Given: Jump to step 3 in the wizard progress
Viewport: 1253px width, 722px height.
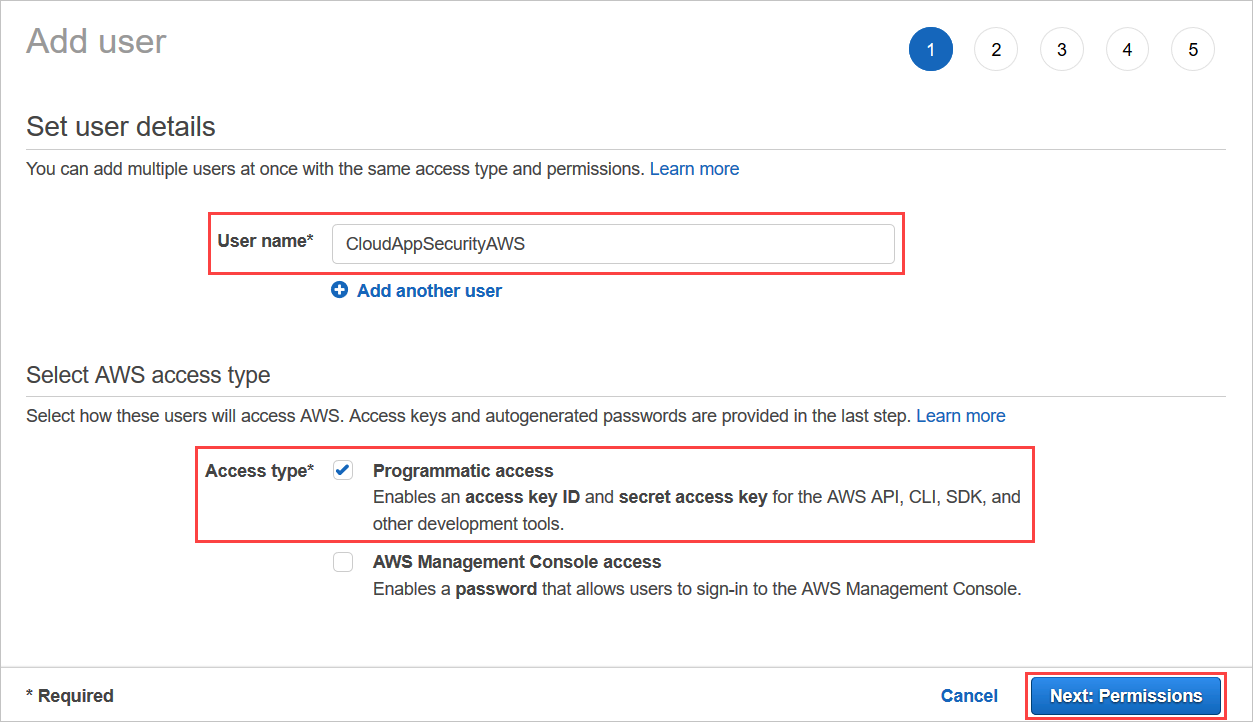Looking at the screenshot, I should click(x=1061, y=49).
